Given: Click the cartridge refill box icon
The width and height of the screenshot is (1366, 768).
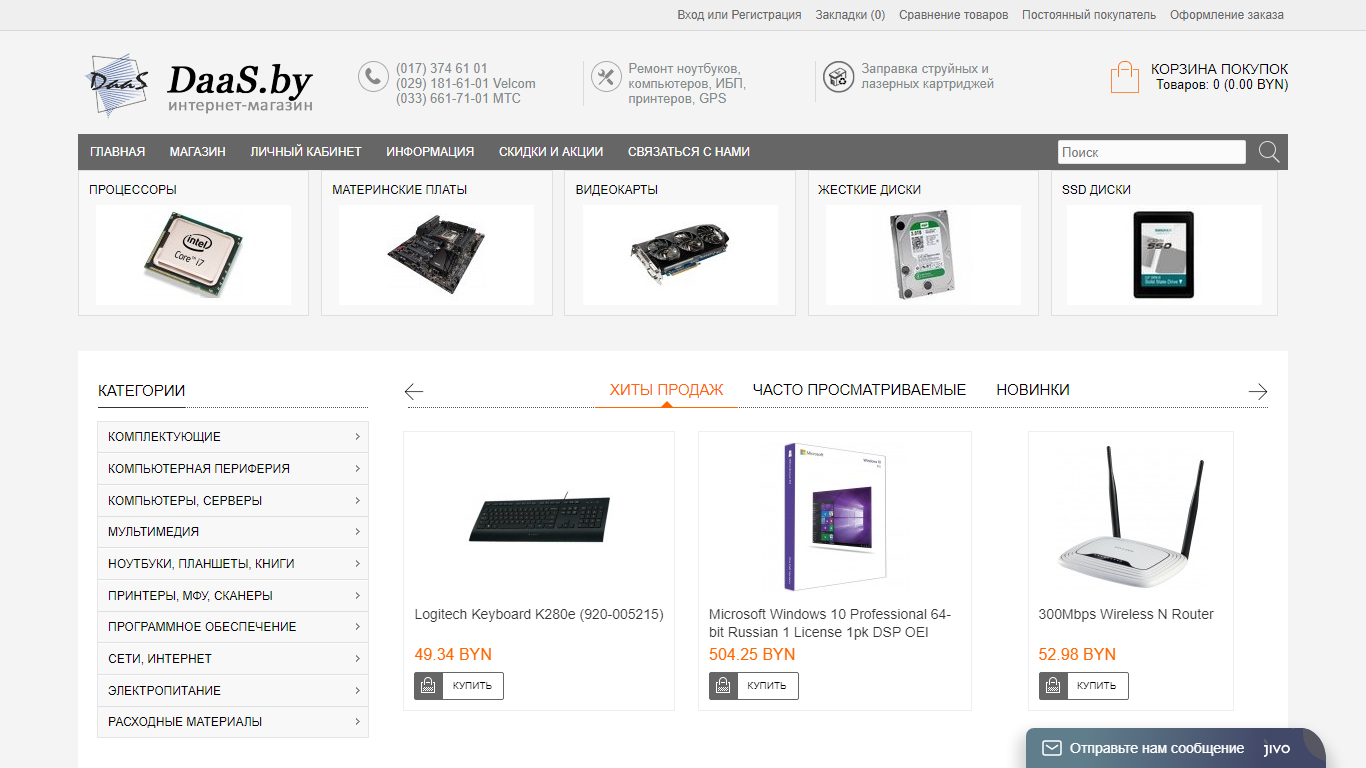Looking at the screenshot, I should pyautogui.click(x=838, y=77).
